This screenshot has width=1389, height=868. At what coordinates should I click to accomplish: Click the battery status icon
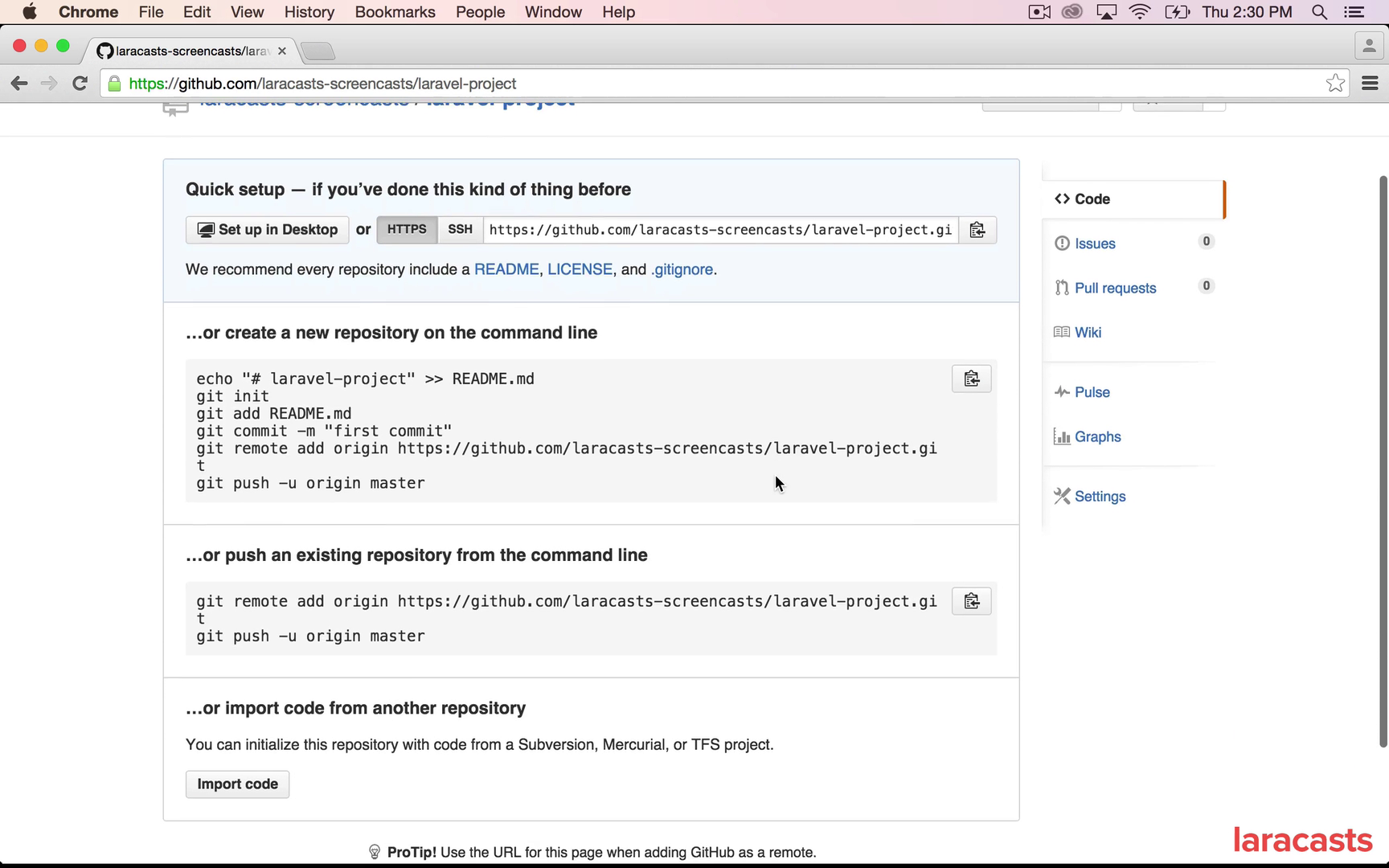click(x=1178, y=12)
